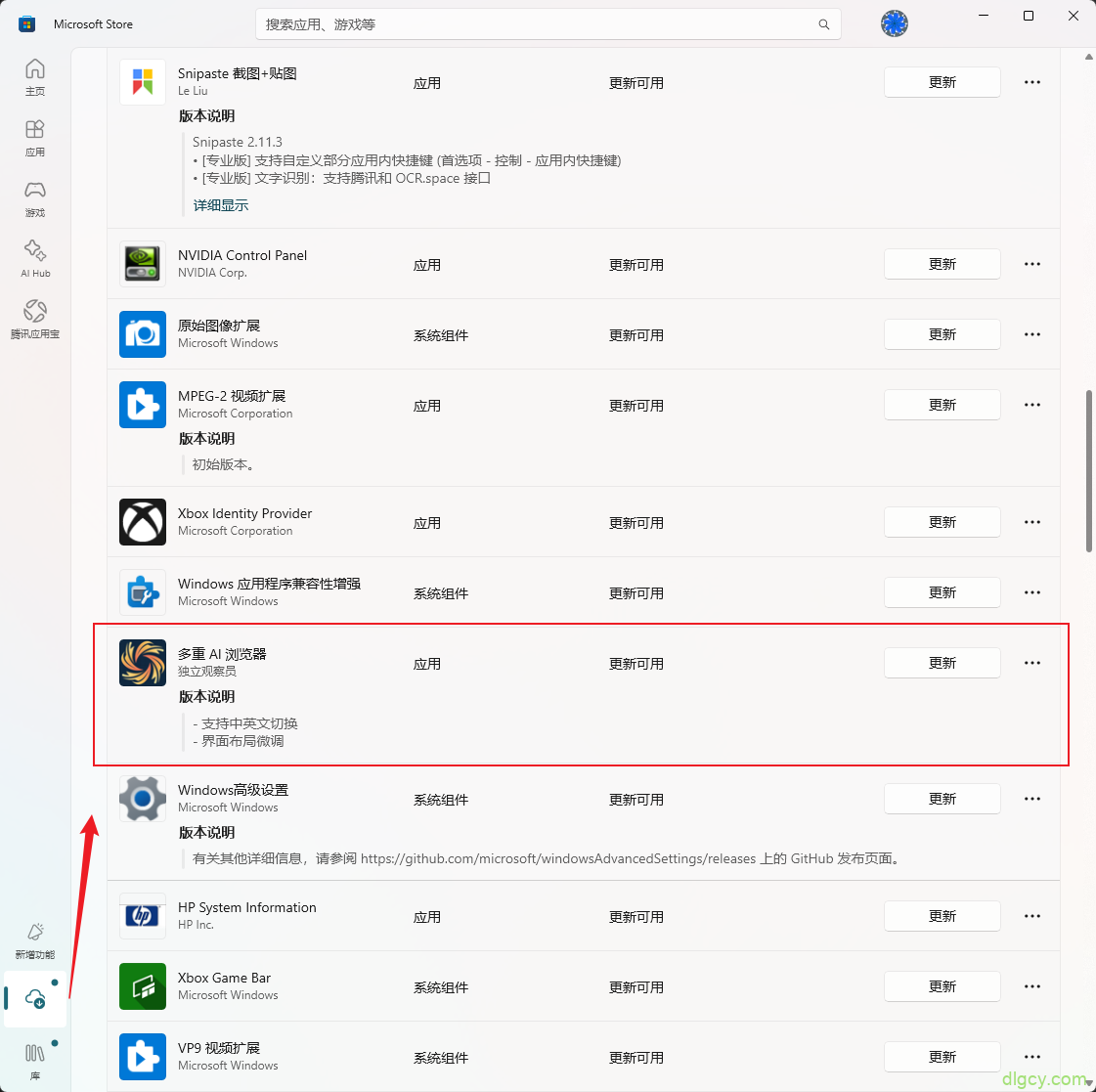Update the Snipaste 截图+贴图 app
The image size is (1096, 1092).
942,82
